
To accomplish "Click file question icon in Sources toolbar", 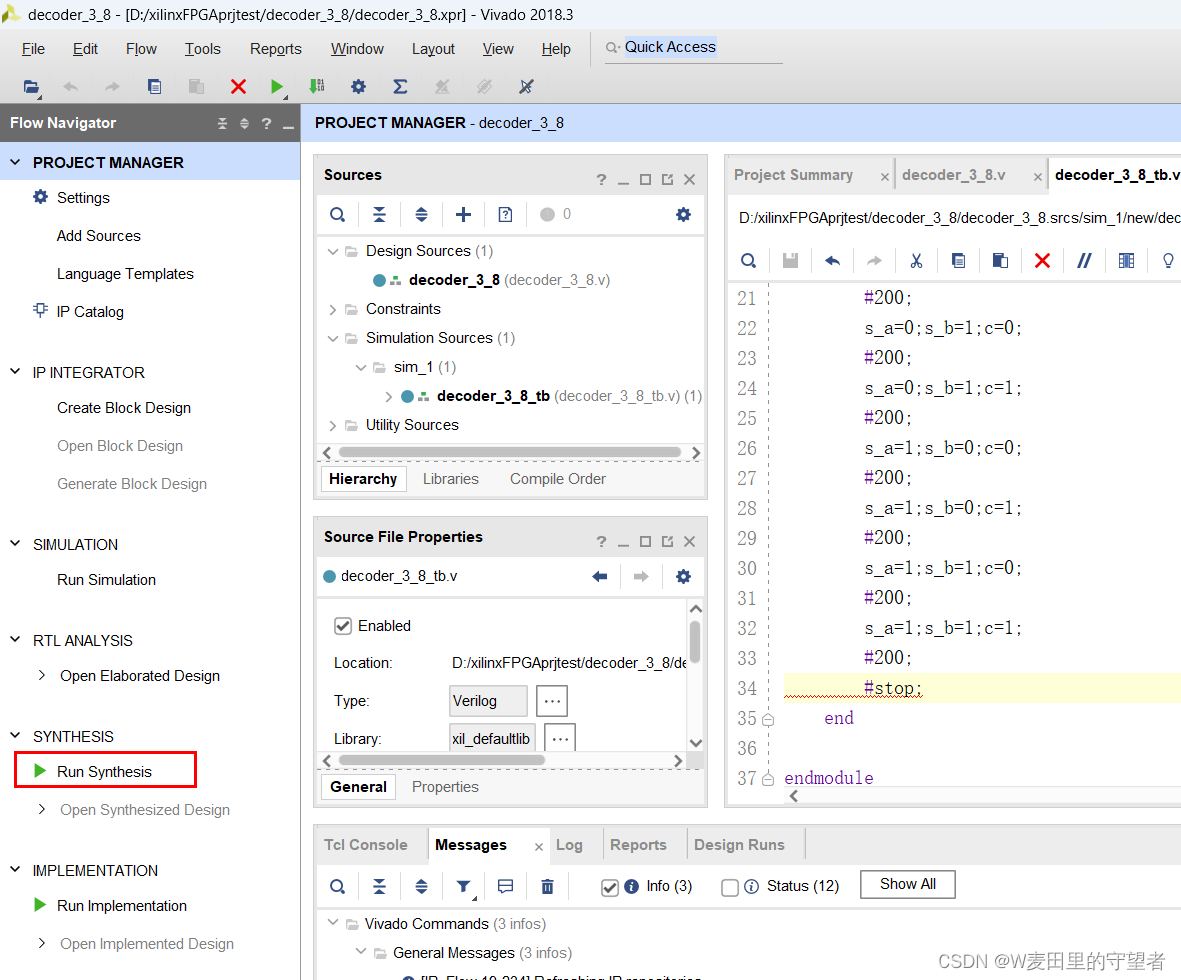I will click(x=505, y=215).
